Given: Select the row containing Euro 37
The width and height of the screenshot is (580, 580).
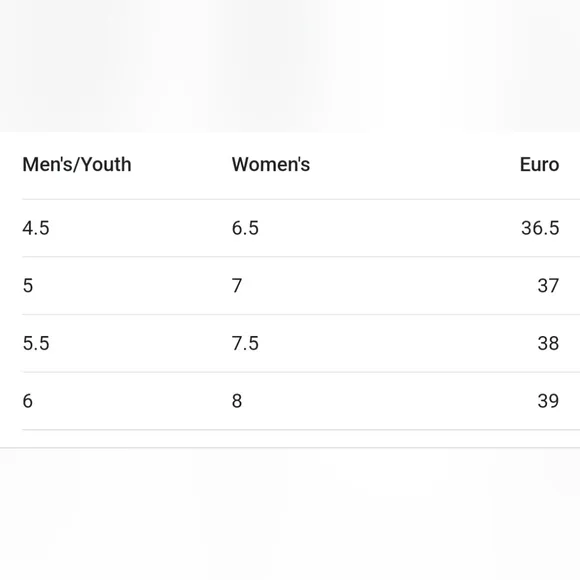Looking at the screenshot, I should (x=301, y=286).
